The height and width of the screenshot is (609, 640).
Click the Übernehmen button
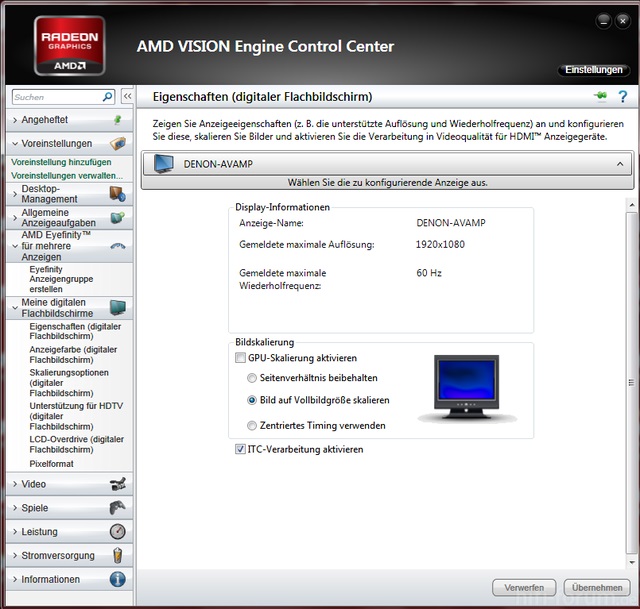(x=597, y=588)
